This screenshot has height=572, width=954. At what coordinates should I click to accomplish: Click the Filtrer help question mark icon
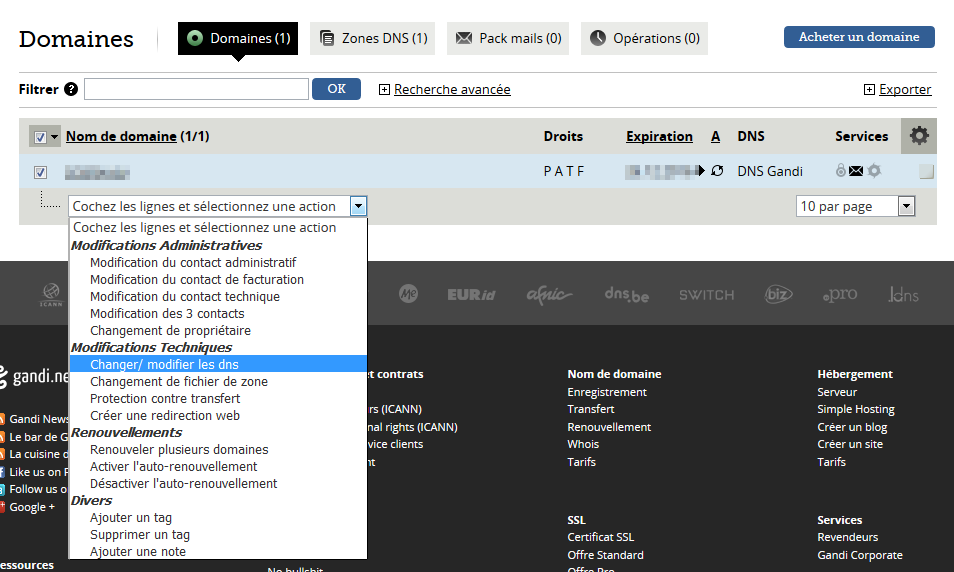pos(71,89)
